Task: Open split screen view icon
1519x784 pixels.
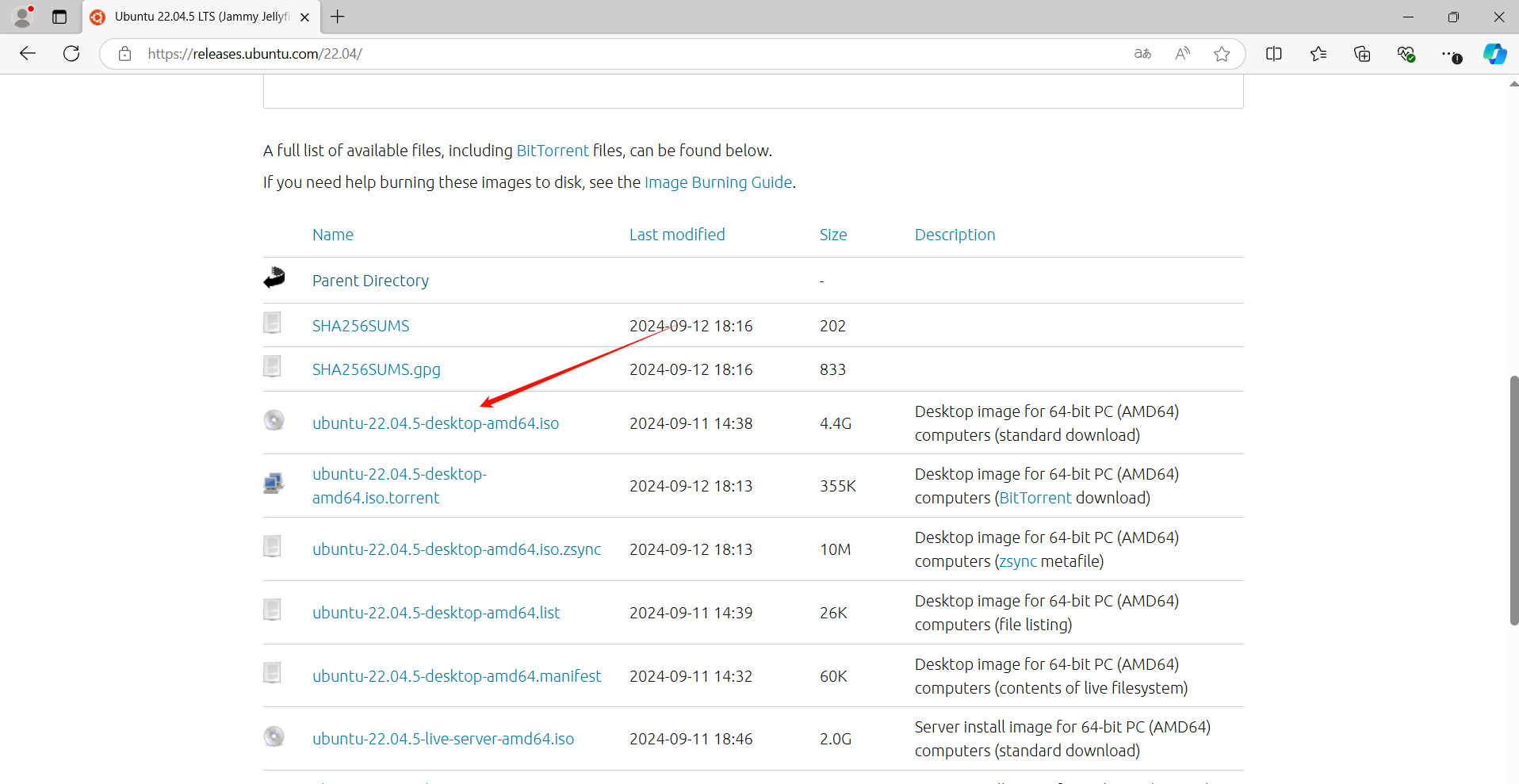Action: 1274,54
